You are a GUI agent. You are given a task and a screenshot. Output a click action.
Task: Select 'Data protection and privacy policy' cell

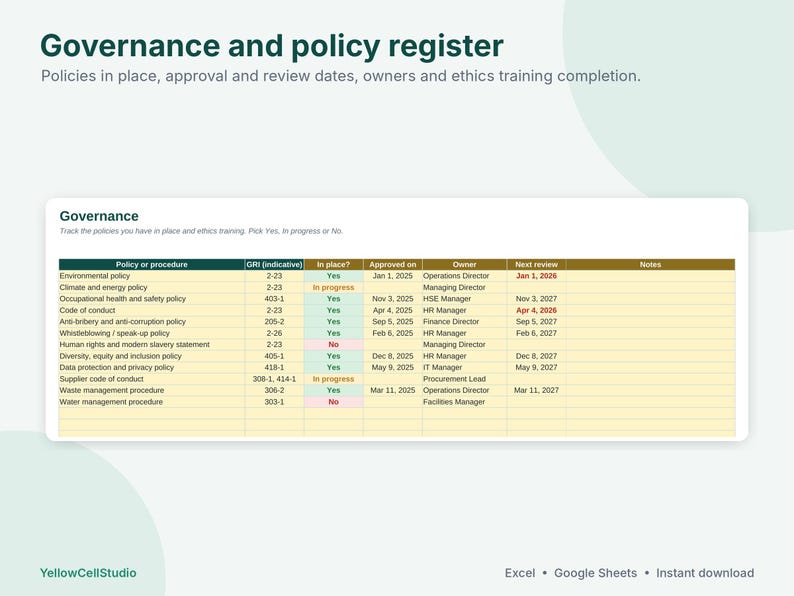152,368
